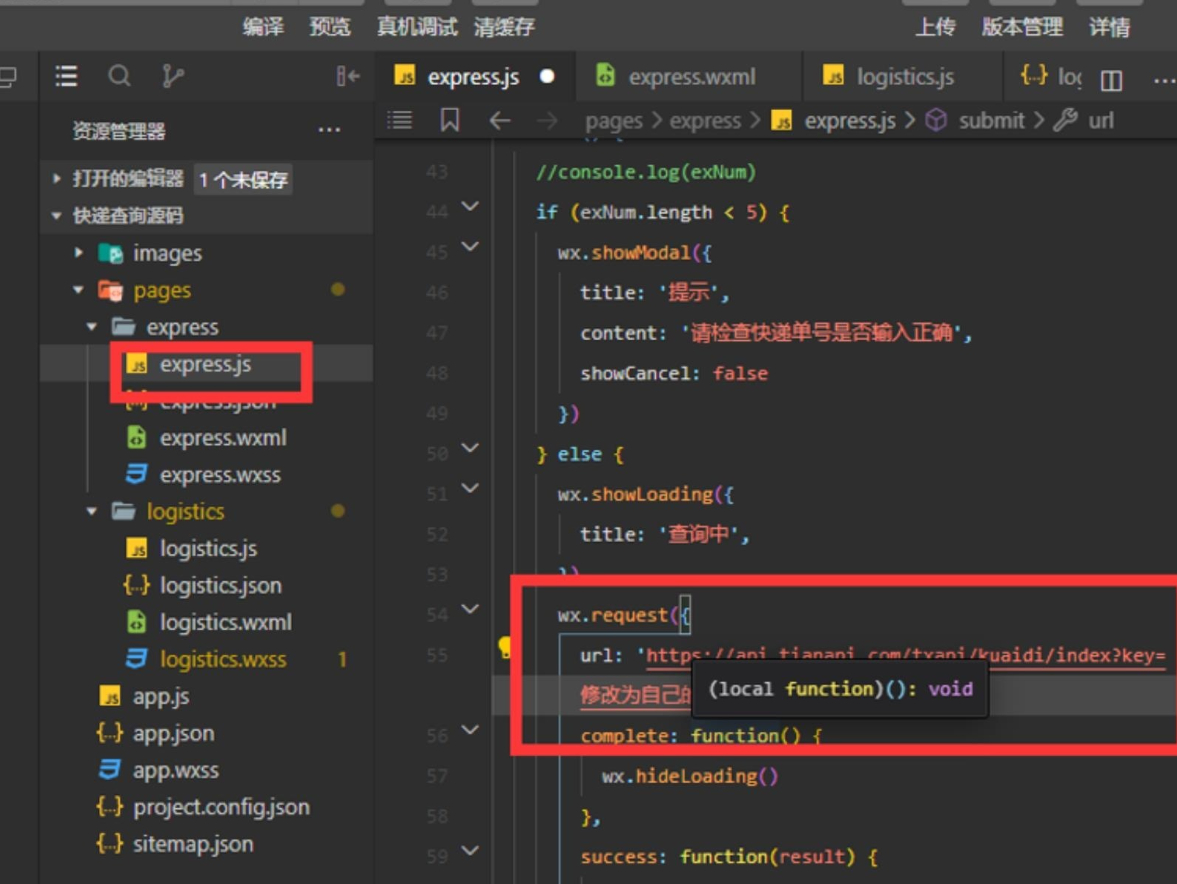
Task: Split the editor with the layout icon
Action: coord(1111,80)
